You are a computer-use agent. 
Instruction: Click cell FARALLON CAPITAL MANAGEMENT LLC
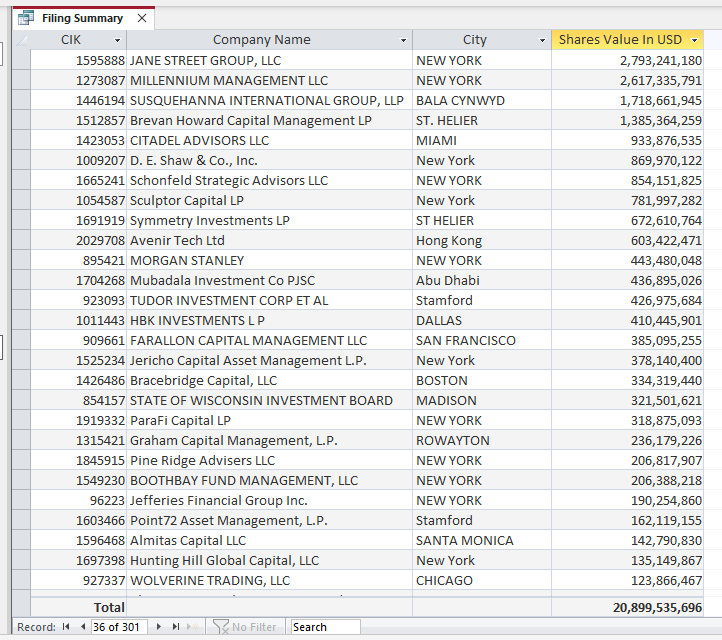[x=269, y=340]
